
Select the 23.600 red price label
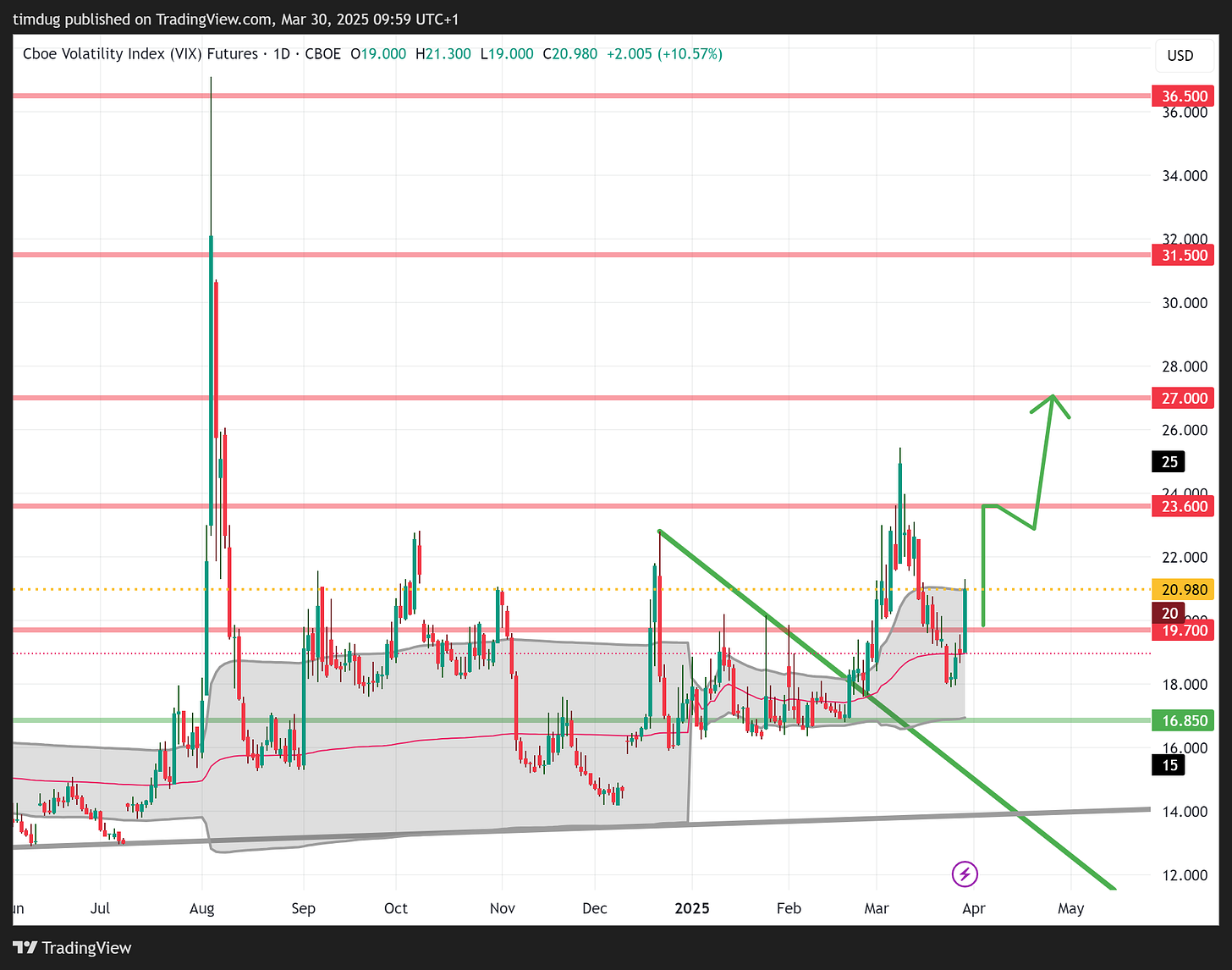click(1183, 506)
